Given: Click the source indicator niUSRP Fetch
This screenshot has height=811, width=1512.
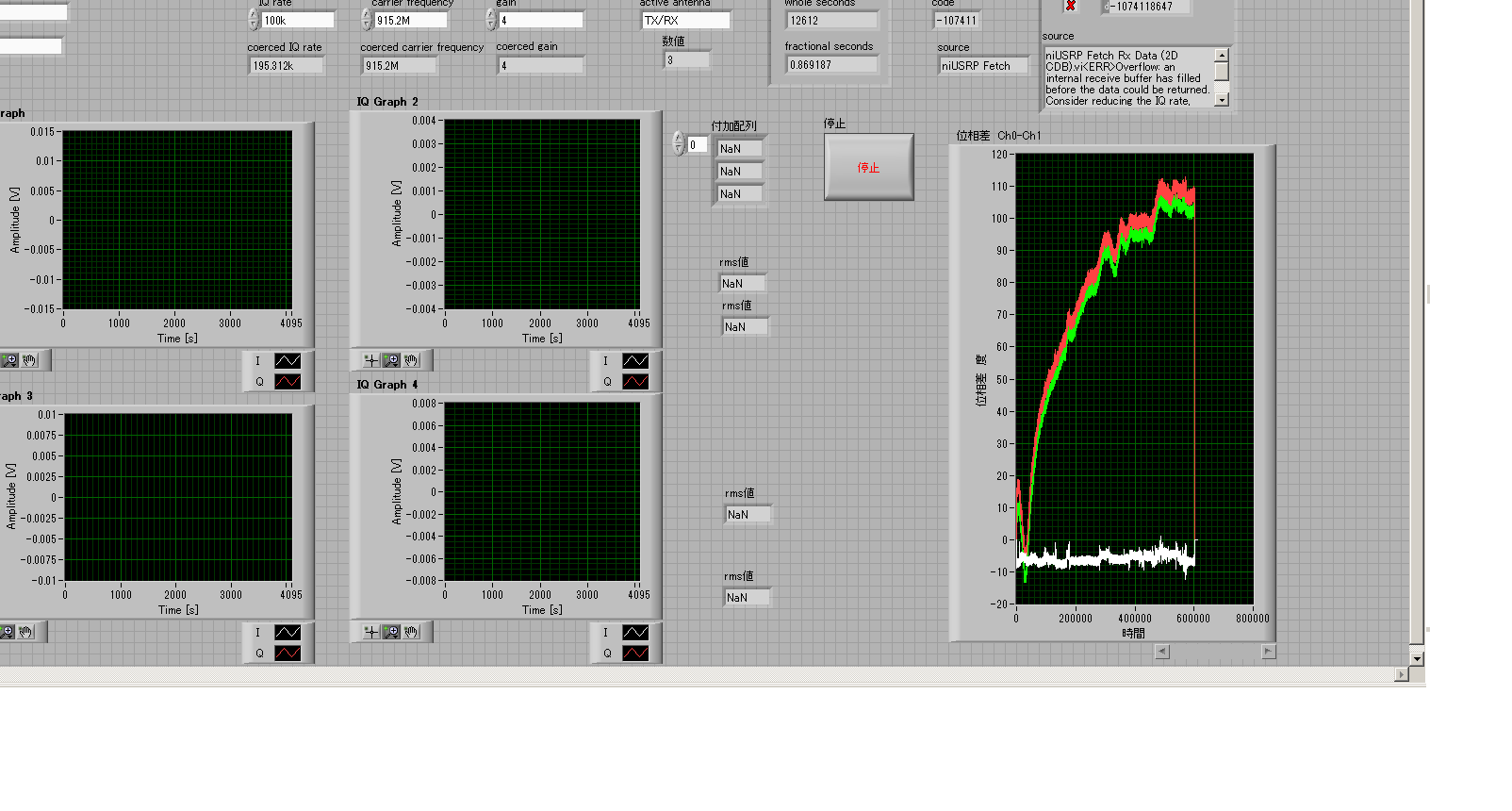Looking at the screenshot, I should (983, 65).
